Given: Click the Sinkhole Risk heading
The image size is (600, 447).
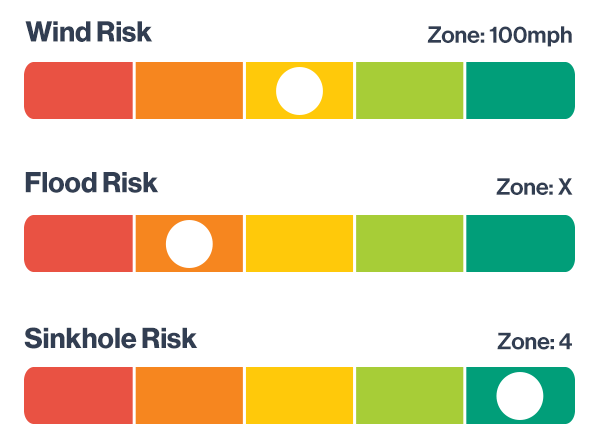Looking at the screenshot, I should pyautogui.click(x=111, y=338).
